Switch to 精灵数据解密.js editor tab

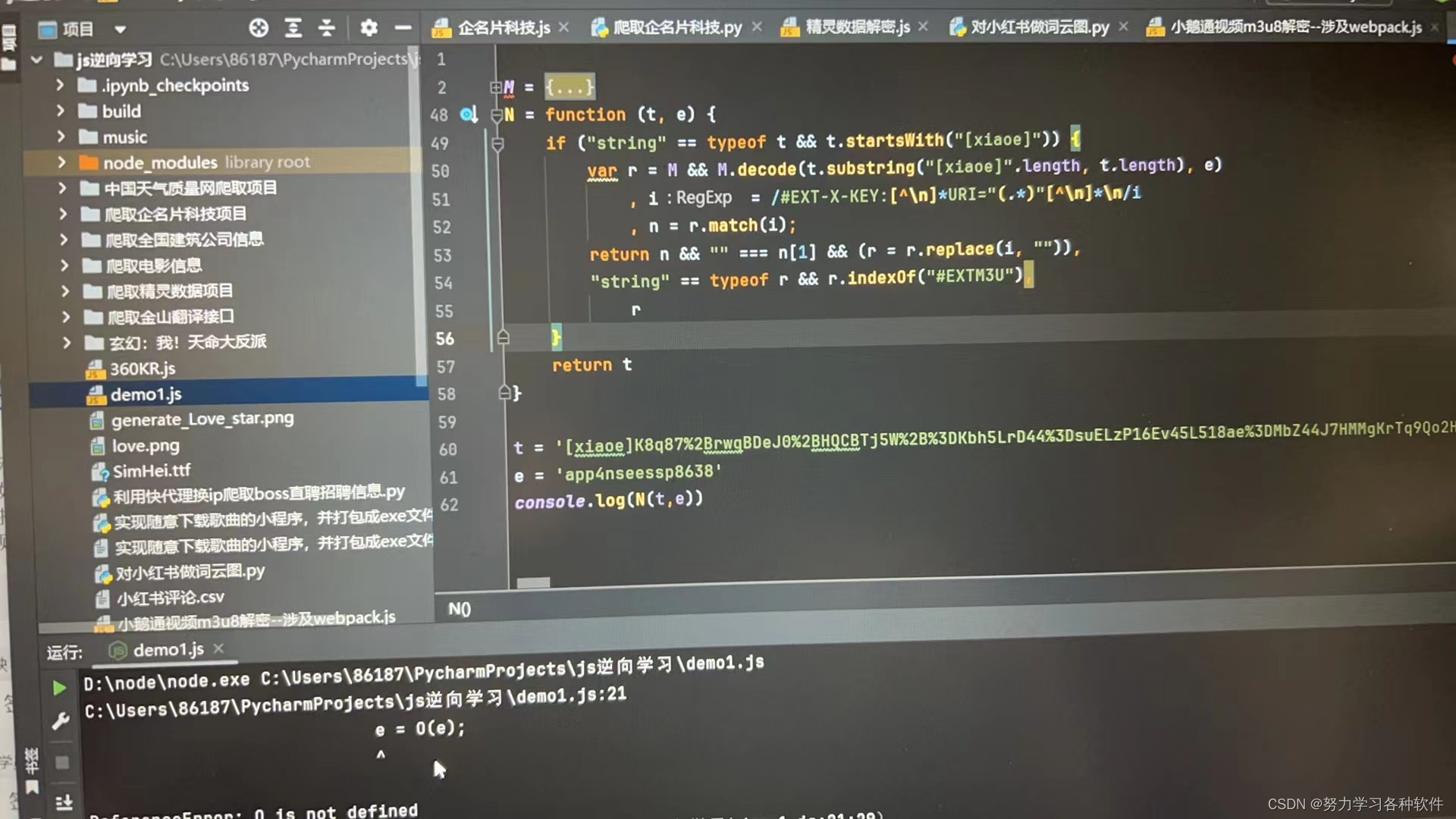(857, 27)
